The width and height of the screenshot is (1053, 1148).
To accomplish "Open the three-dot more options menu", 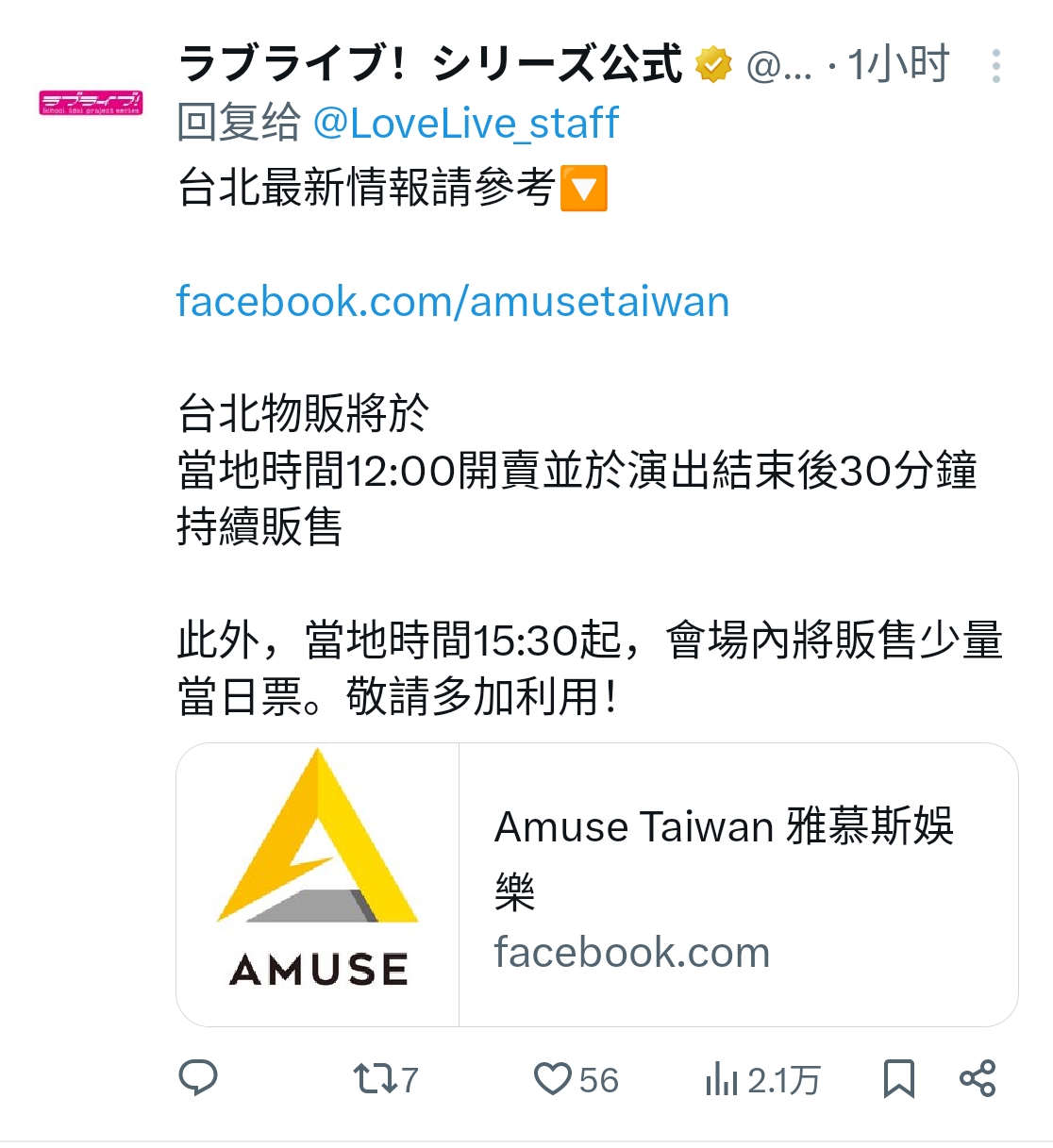I will (996, 66).
